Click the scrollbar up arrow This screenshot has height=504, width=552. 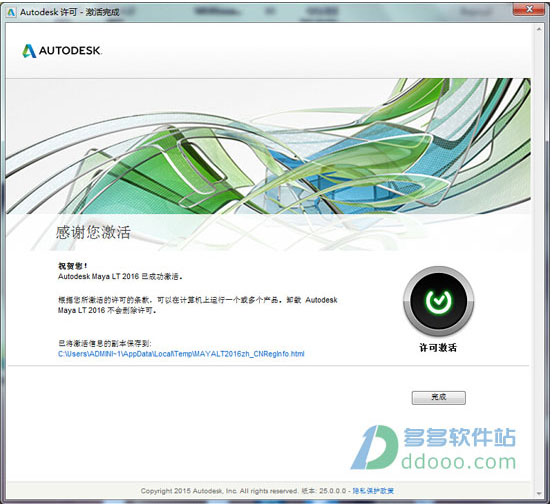(539, 29)
